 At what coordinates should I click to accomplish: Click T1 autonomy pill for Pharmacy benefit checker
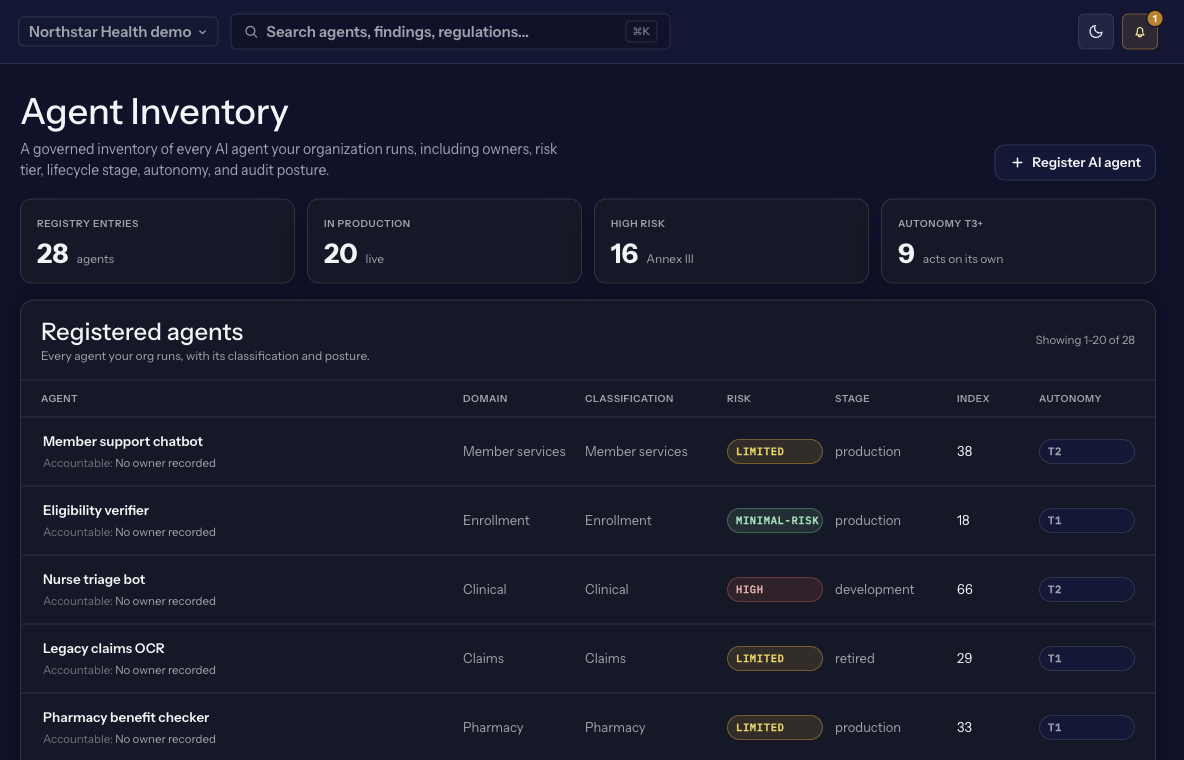(x=1087, y=728)
